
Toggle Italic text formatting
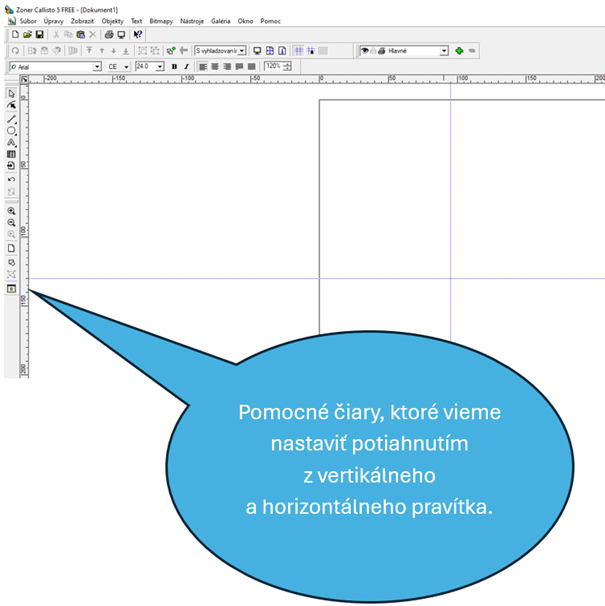point(186,67)
